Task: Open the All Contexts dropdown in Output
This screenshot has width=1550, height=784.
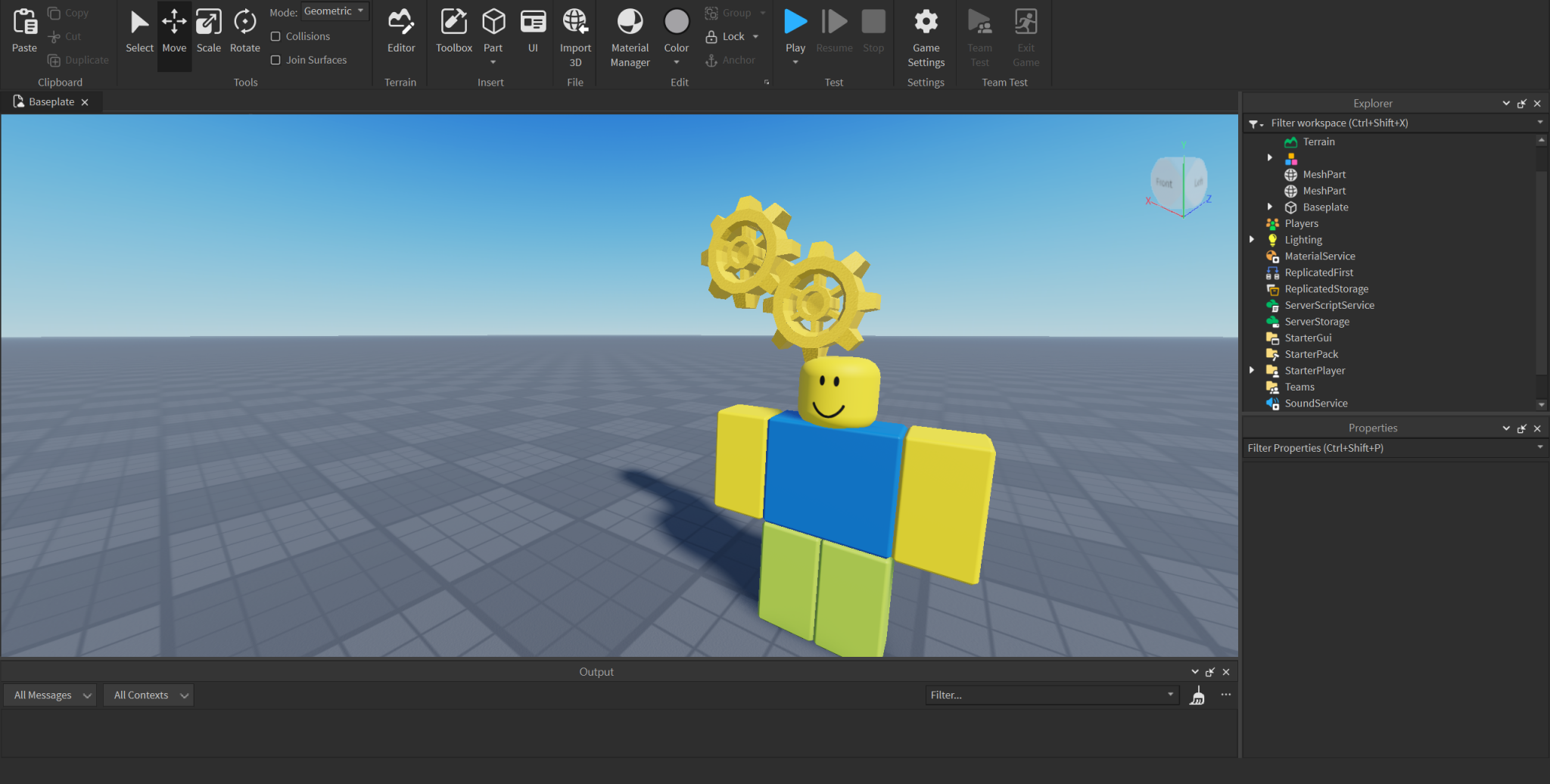Action: tap(148, 695)
